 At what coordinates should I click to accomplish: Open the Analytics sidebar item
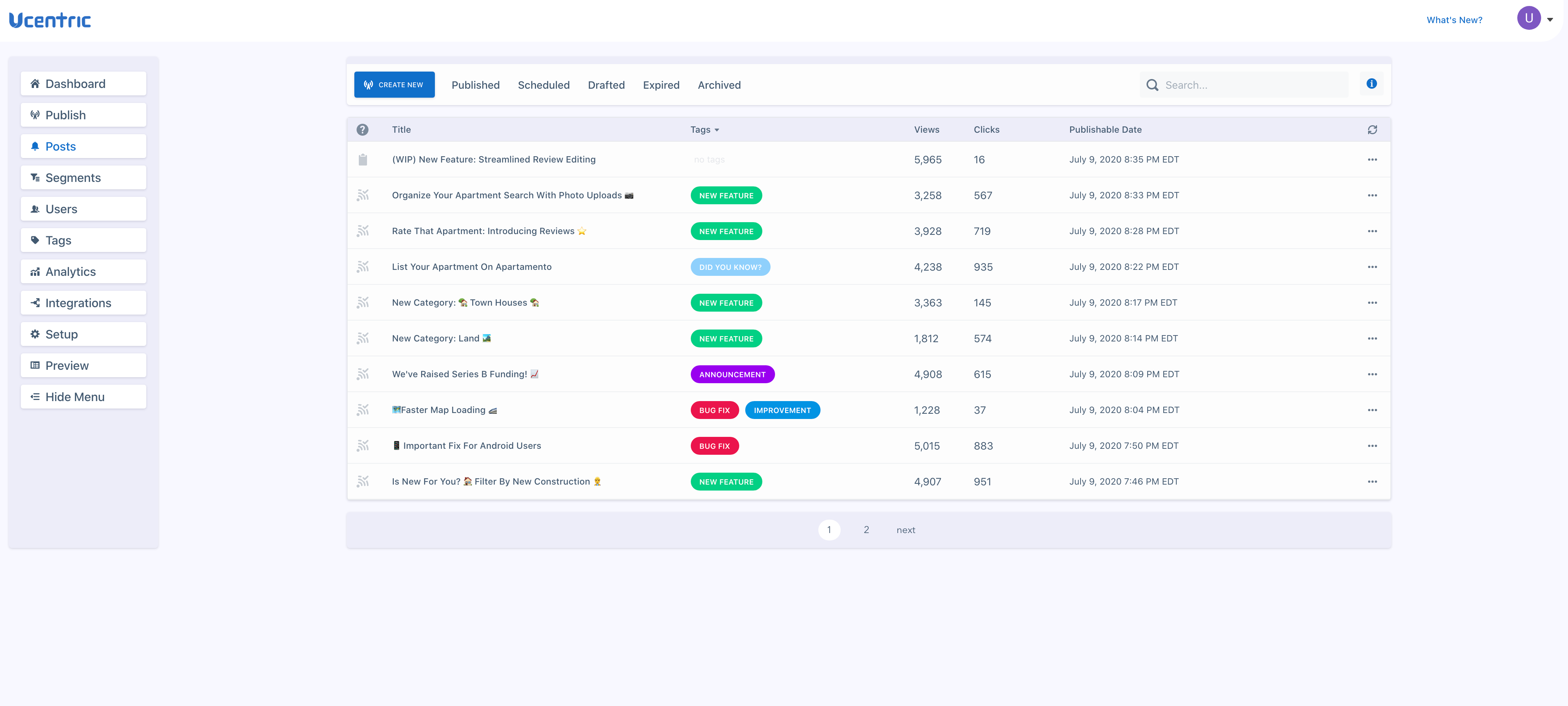[x=84, y=272]
